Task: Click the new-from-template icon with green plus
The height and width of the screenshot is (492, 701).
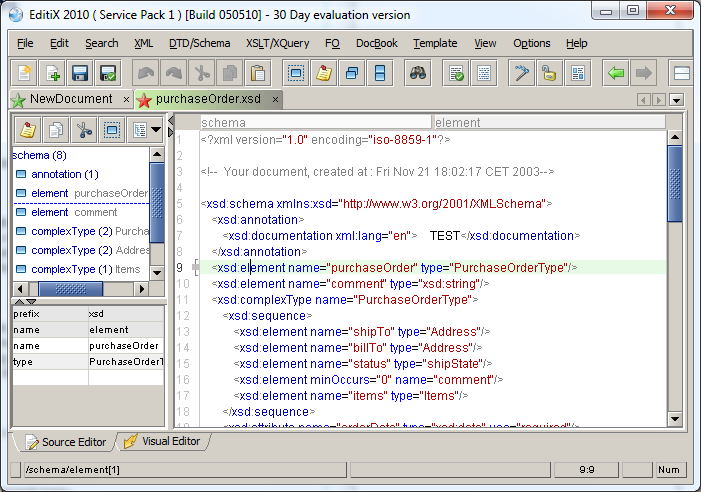Action: [x=52, y=73]
